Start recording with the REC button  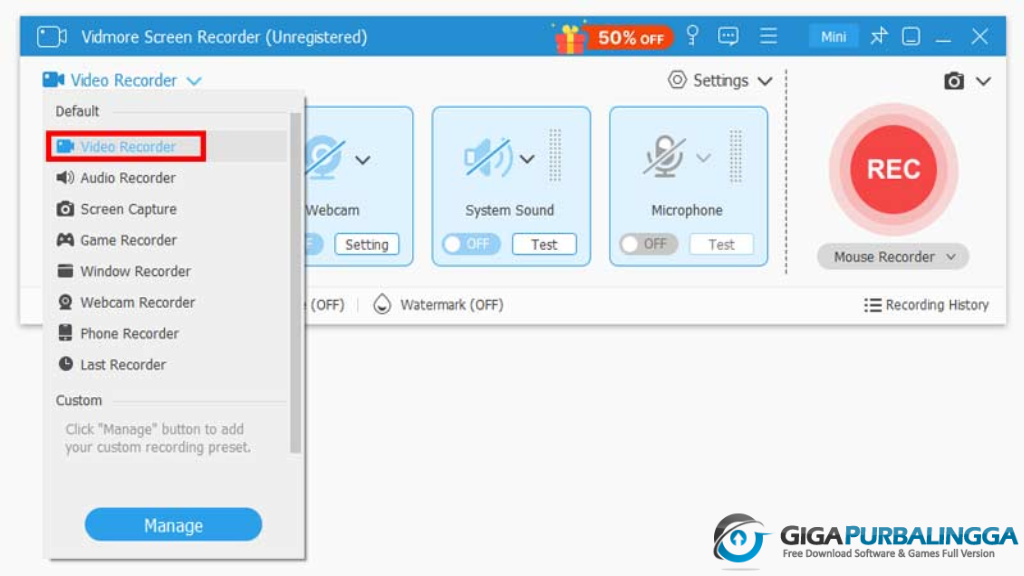[893, 169]
